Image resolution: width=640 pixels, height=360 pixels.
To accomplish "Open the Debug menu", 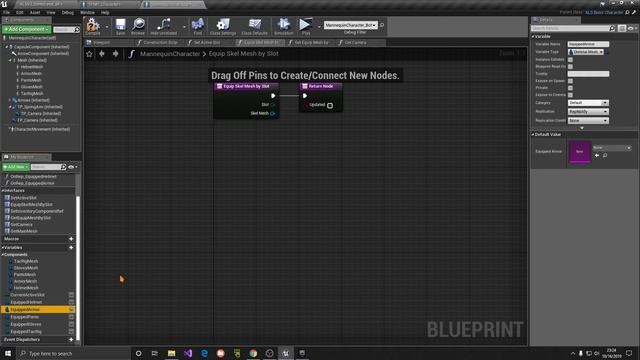I will tap(68, 13).
